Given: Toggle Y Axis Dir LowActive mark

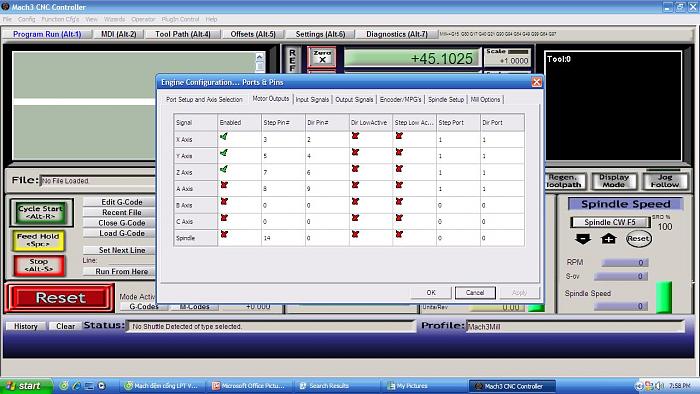Looking at the screenshot, I should [x=355, y=153].
